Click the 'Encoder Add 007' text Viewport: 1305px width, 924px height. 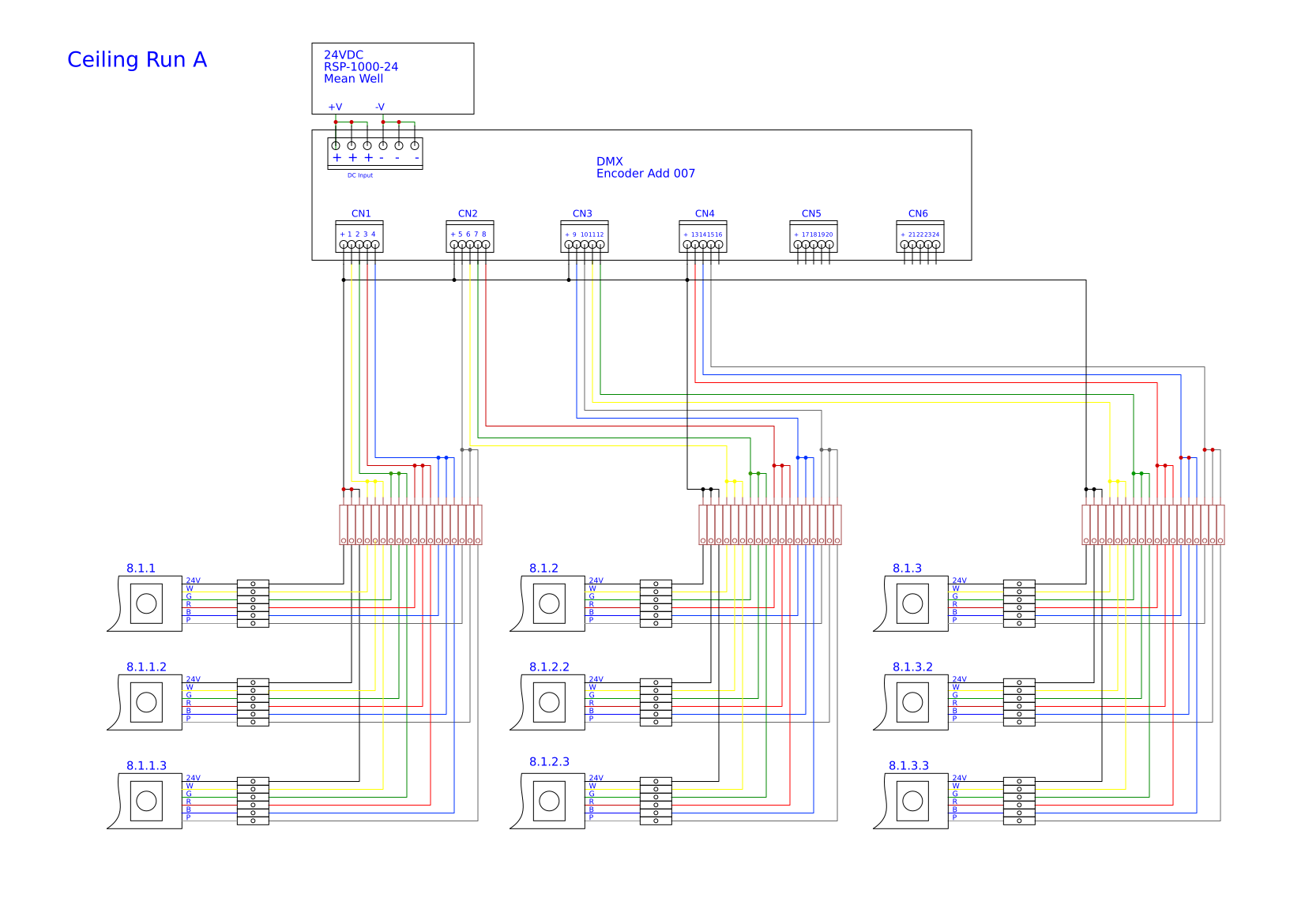[x=645, y=174]
